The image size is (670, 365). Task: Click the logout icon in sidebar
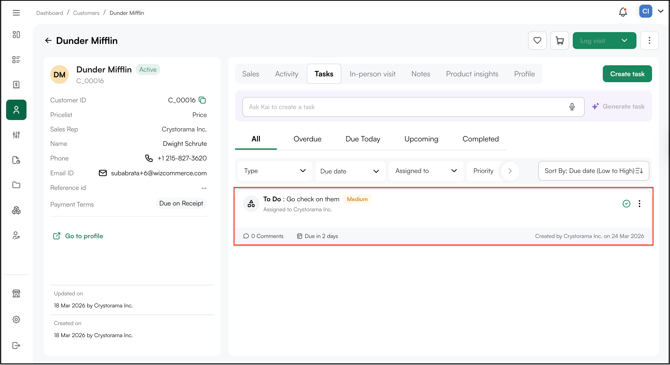(16, 345)
